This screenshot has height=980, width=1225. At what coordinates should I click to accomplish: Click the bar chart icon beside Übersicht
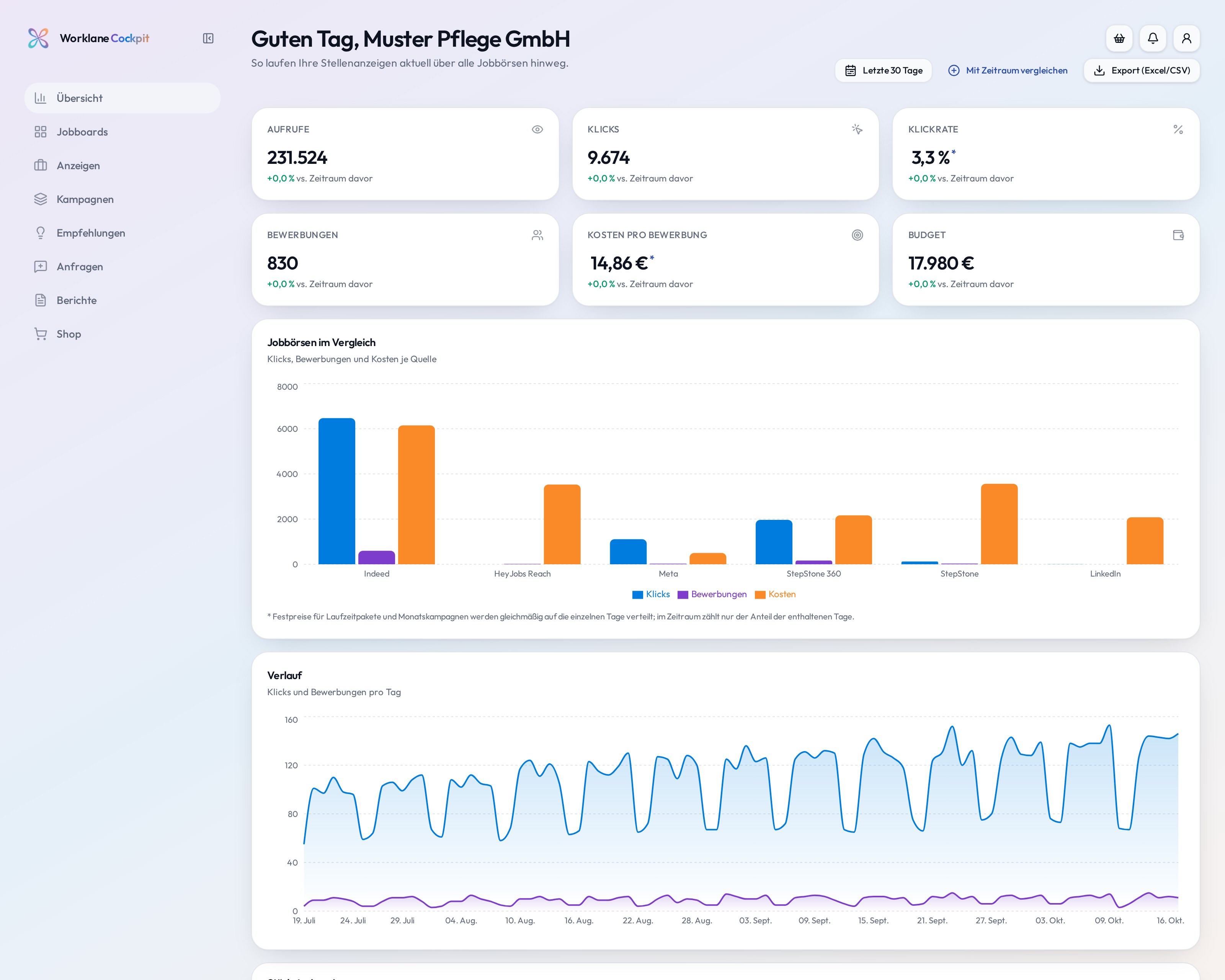tap(40, 98)
